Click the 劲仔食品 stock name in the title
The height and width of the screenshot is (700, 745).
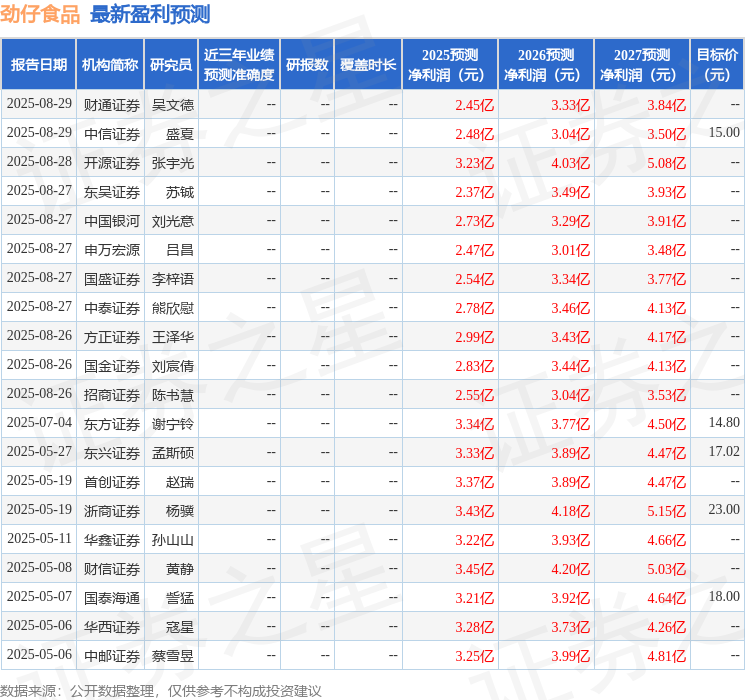coord(41,14)
